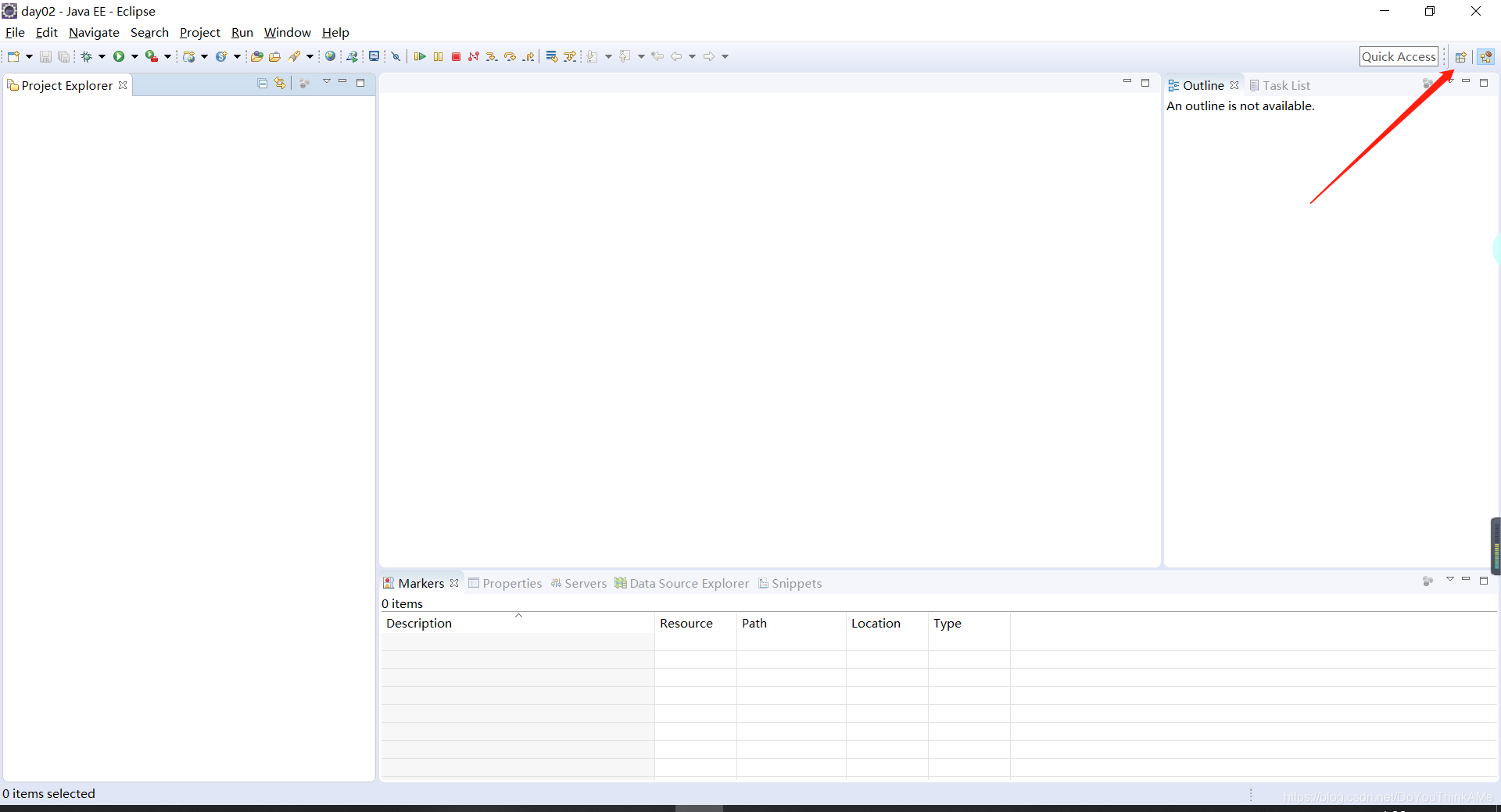This screenshot has height=812, width=1501.
Task: Switch to the Snippets tab
Action: pos(790,583)
